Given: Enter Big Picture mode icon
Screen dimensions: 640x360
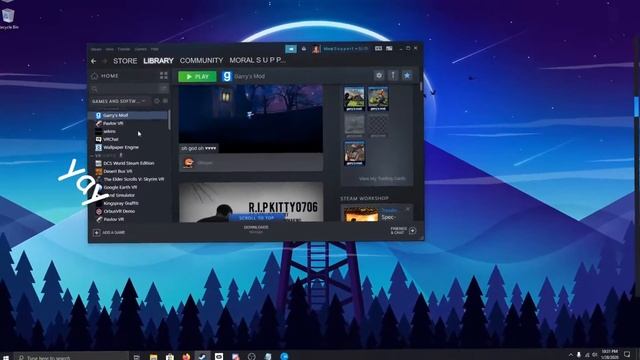Looking at the screenshot, I should [x=389, y=49].
